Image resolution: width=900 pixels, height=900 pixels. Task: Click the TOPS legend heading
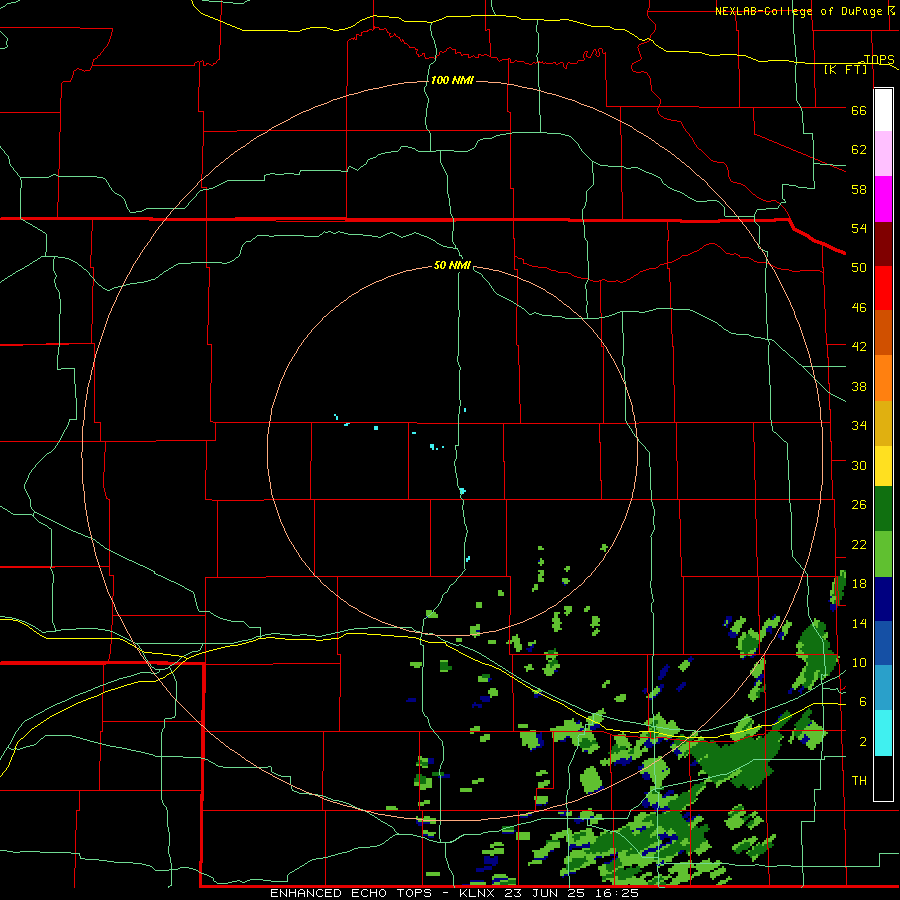[x=879, y=59]
